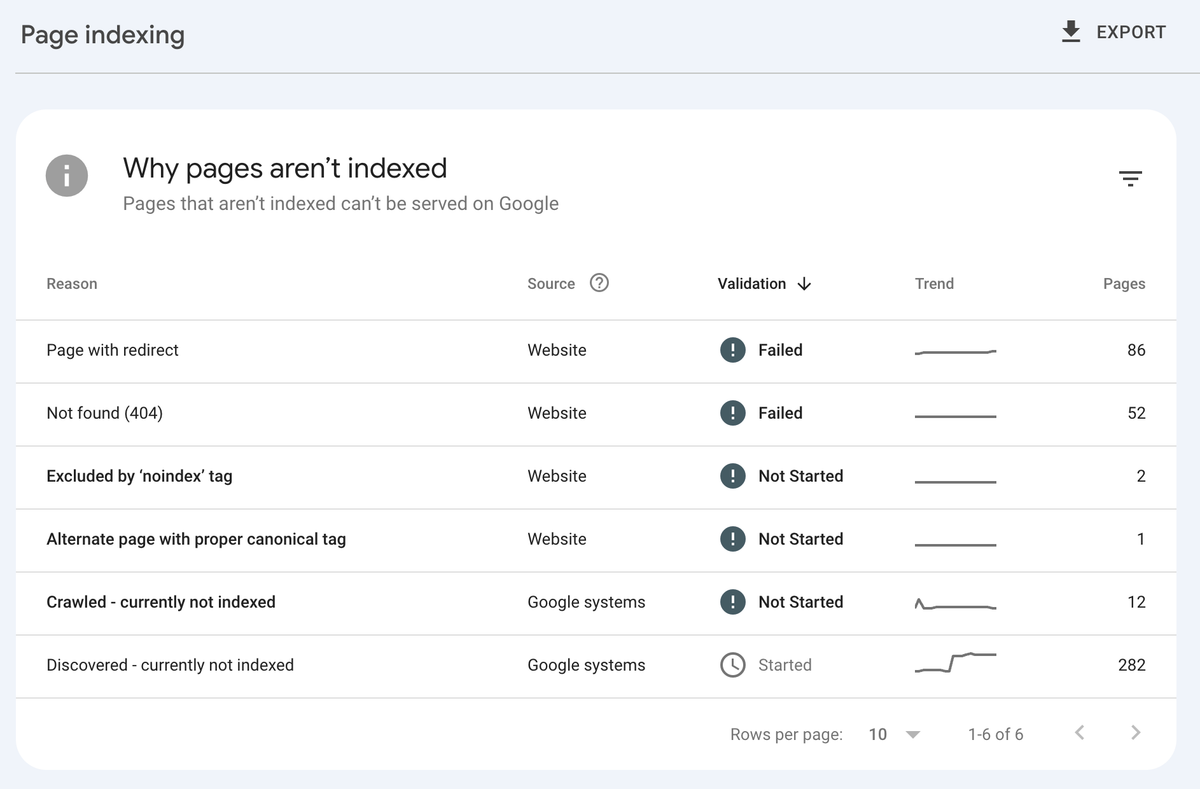Open the Excluded by 'noindex' tag report
This screenshot has height=789, width=1200.
point(139,476)
